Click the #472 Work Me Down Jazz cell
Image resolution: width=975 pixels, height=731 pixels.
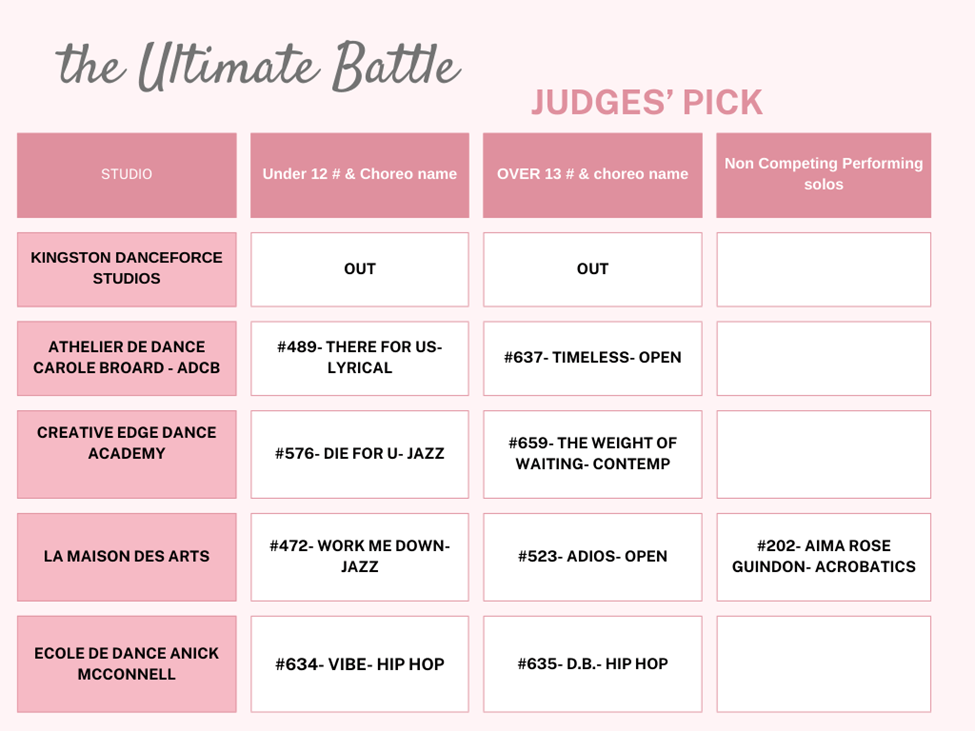coord(359,556)
